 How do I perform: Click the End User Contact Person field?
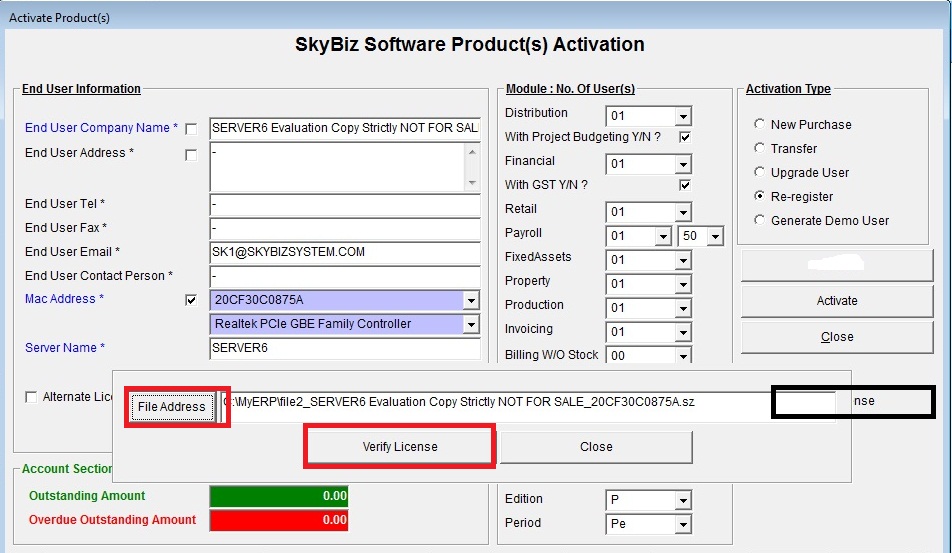(x=345, y=276)
